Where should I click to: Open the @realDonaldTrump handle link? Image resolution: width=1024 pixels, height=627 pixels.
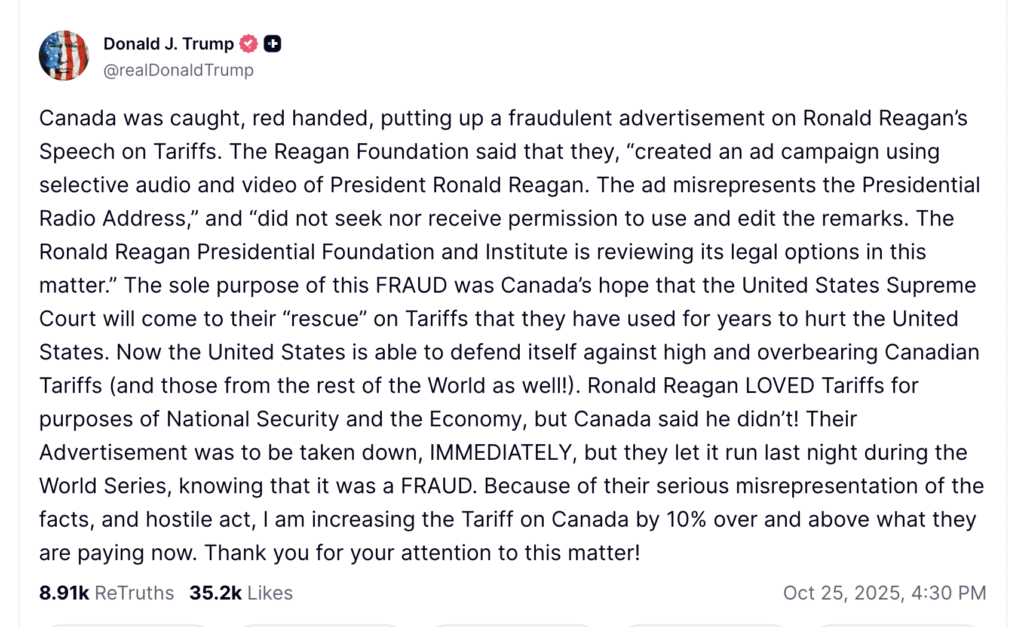178,70
